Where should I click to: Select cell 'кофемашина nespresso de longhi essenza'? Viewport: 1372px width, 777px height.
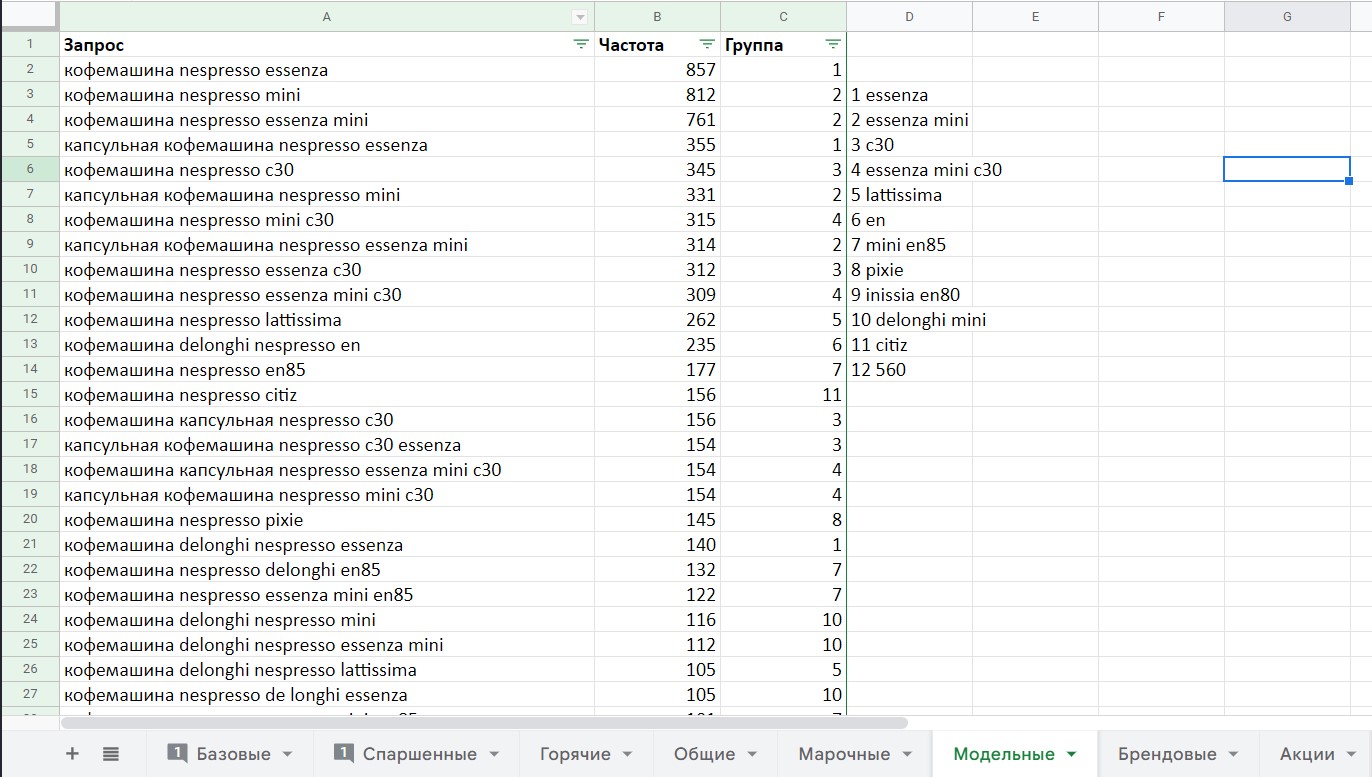click(327, 695)
